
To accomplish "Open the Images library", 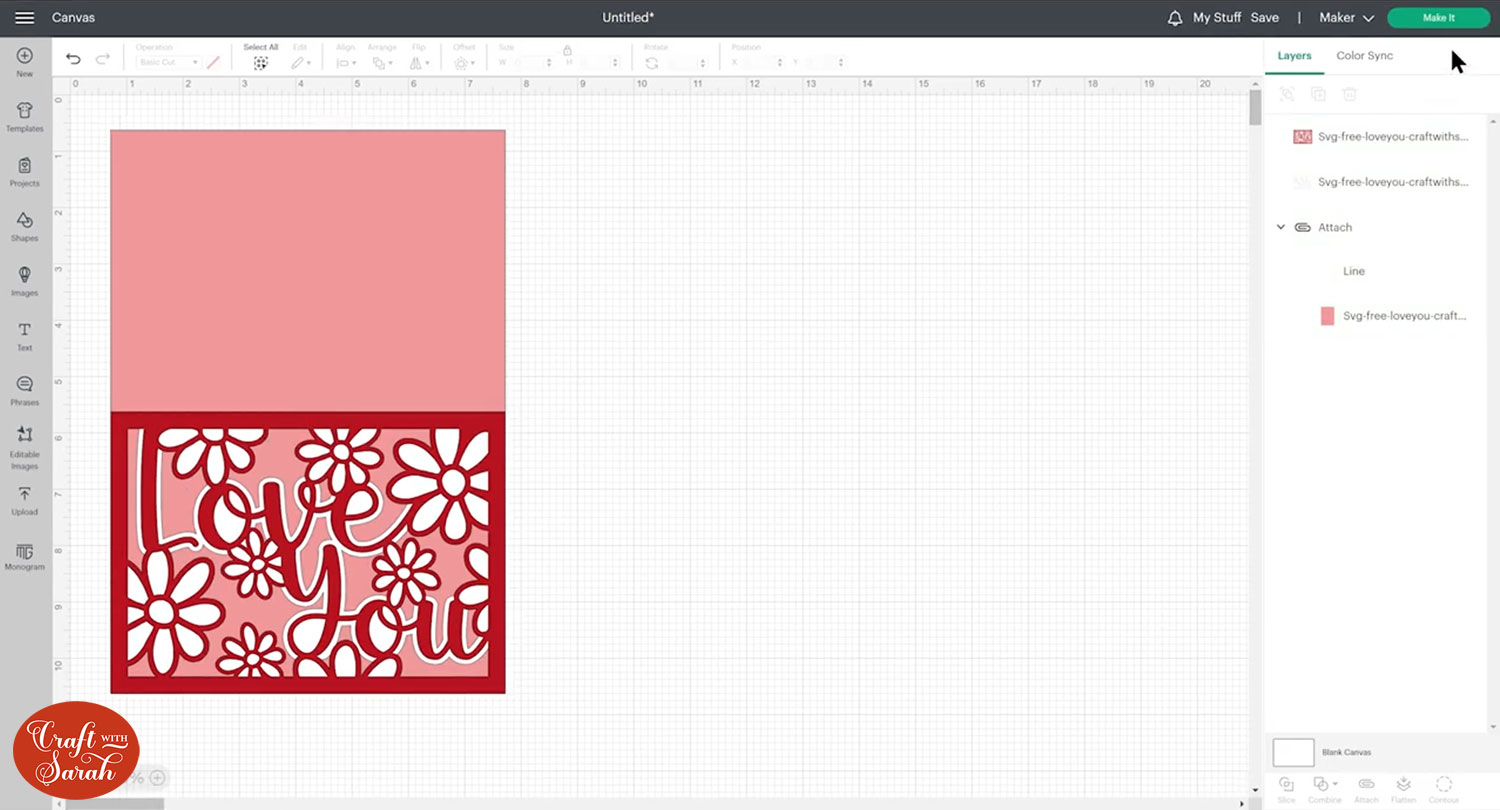I will (25, 281).
